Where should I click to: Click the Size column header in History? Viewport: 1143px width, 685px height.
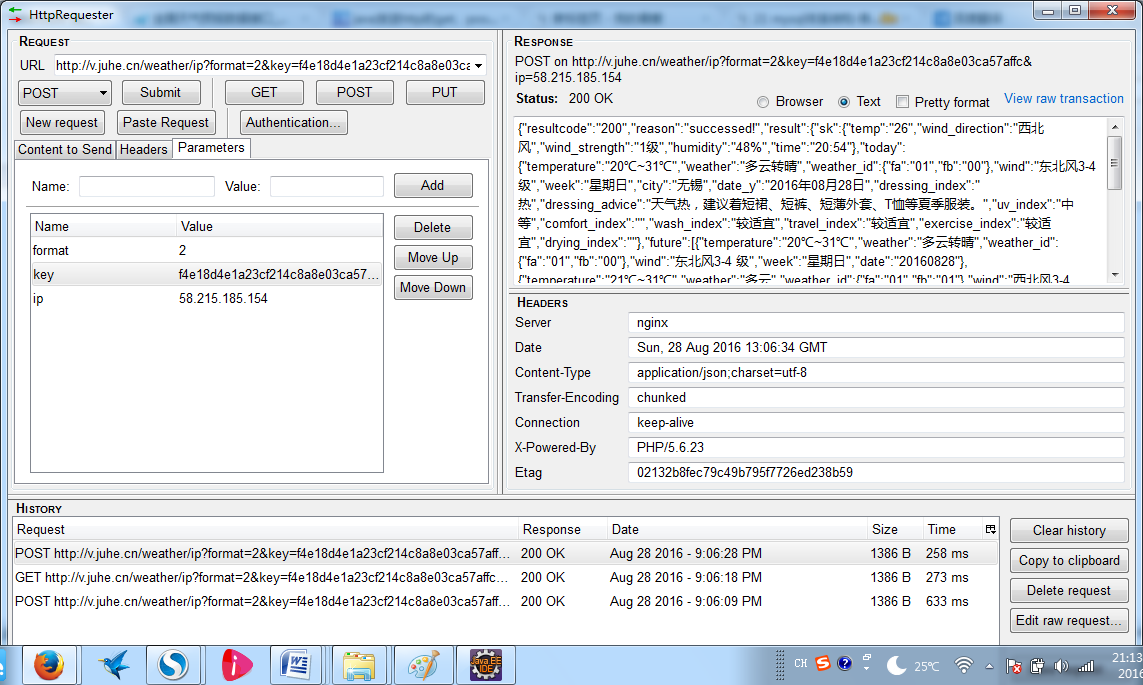[894, 529]
